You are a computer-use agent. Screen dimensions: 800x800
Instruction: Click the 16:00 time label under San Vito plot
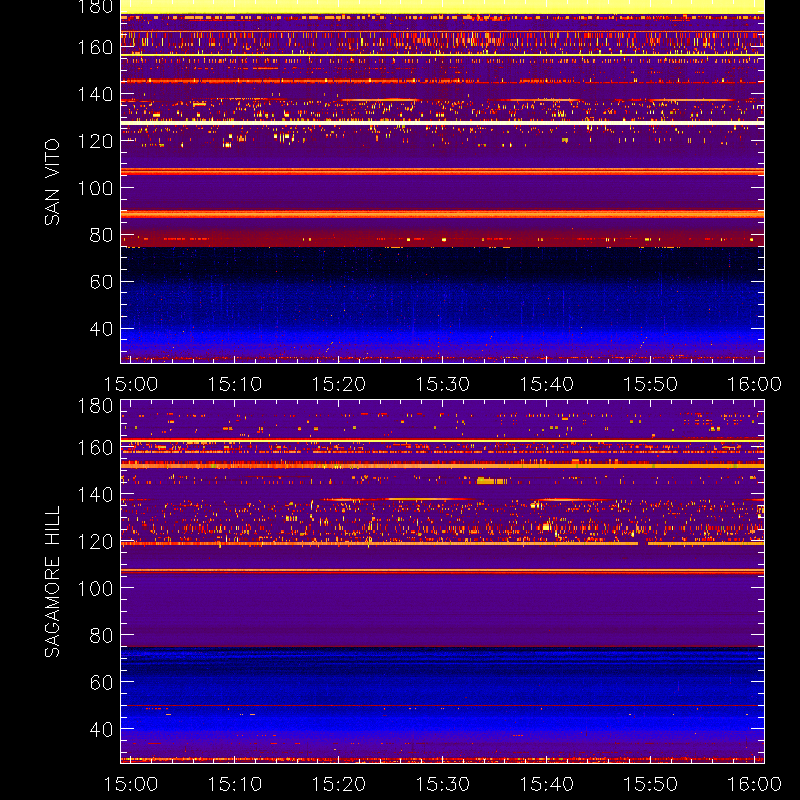[x=754, y=384]
